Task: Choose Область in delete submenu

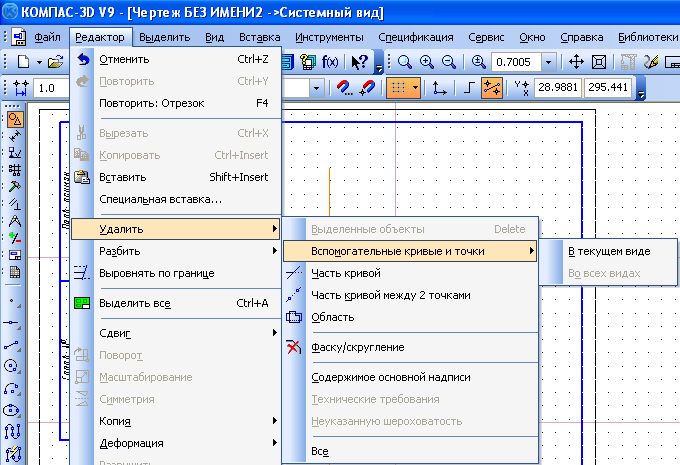Action: (410, 317)
